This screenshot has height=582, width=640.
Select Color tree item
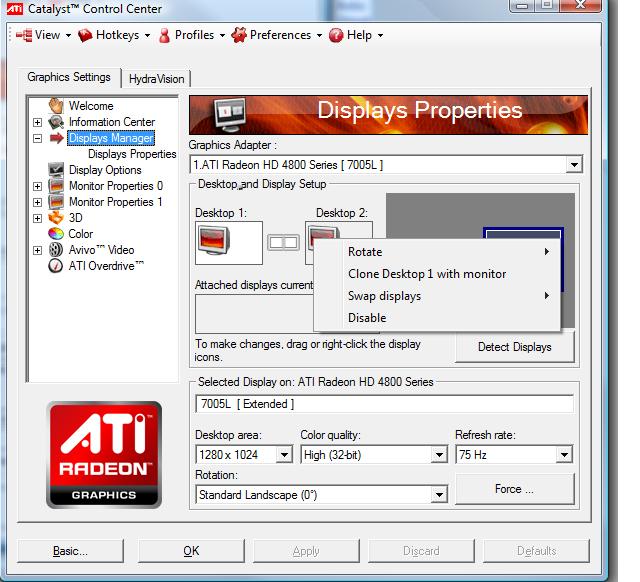pos(81,234)
